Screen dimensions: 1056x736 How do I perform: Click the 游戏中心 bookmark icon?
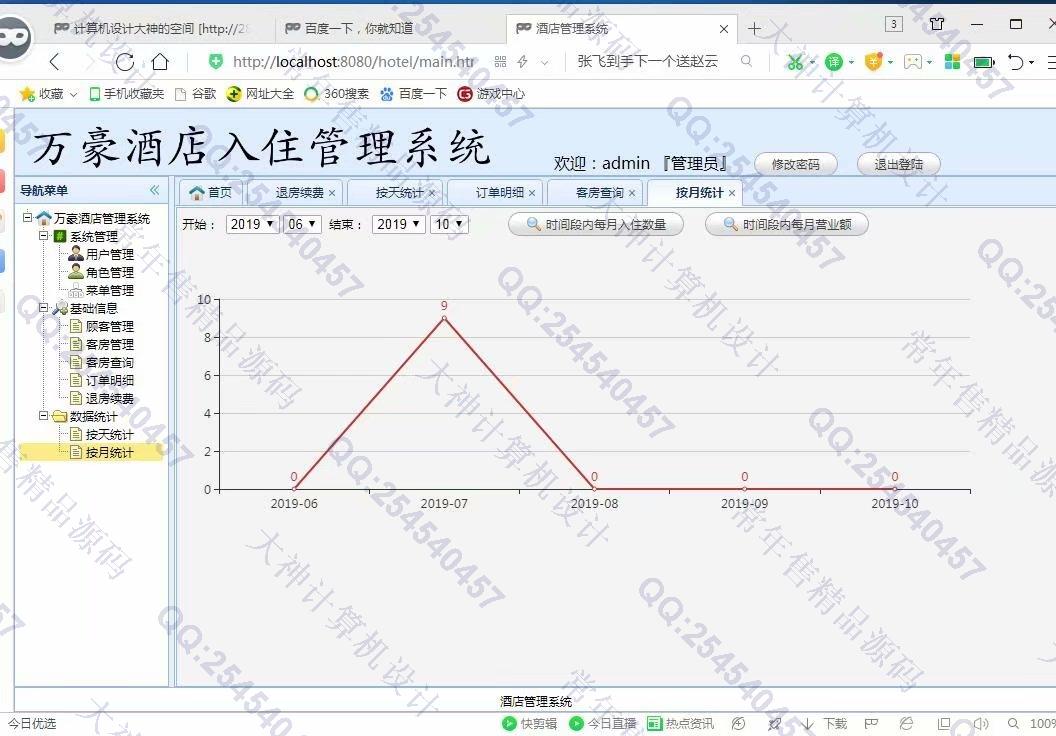click(465, 94)
